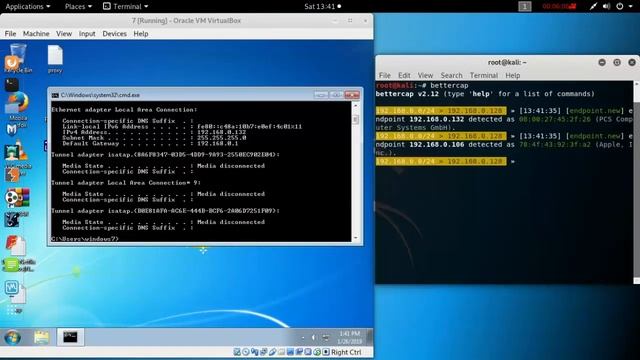Viewport: 640px width, 360px height.
Task: Expand the Kali system menu arrow
Action: click(x=632, y=6)
